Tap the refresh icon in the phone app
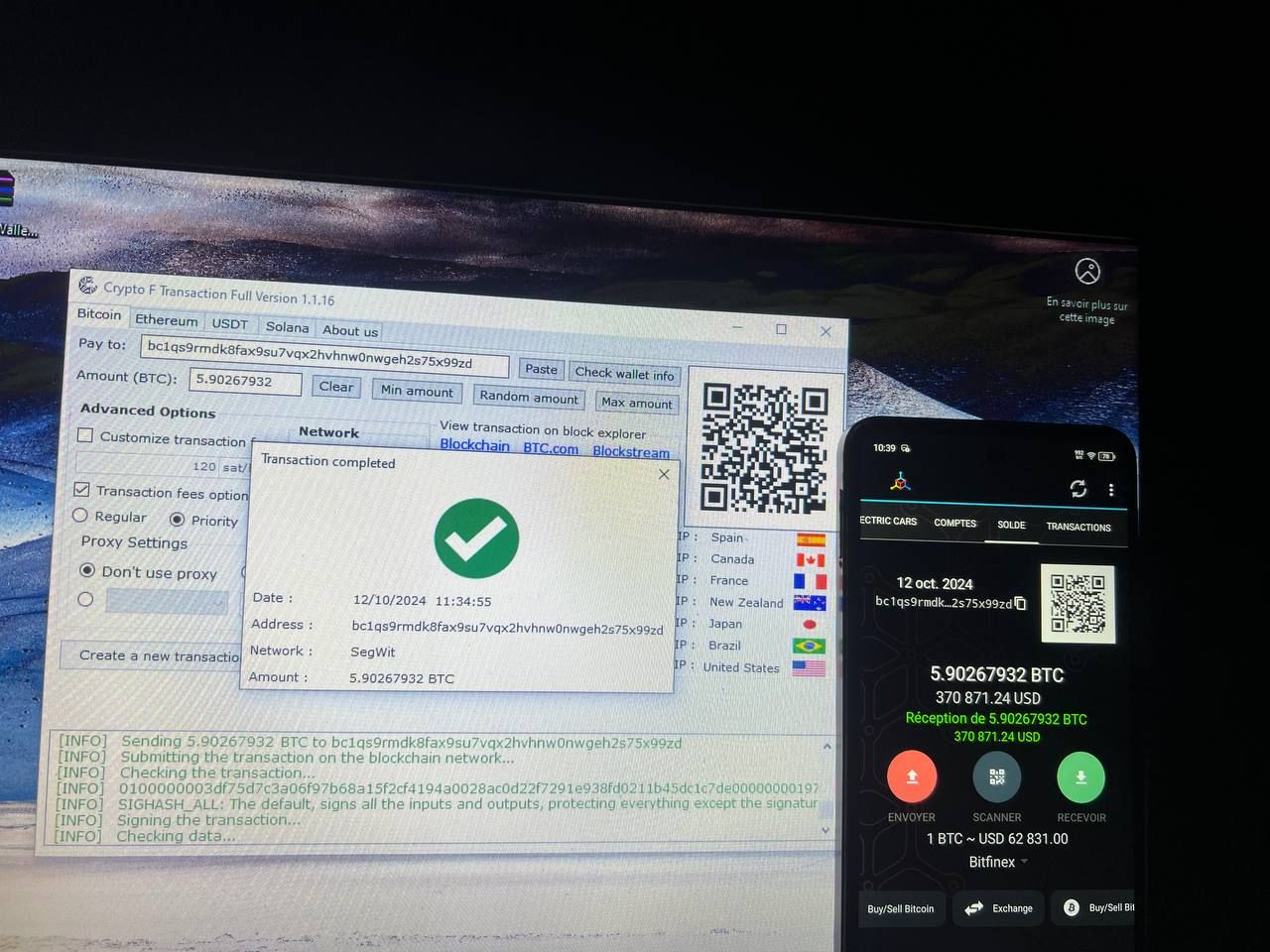Screen dimensions: 1270x952 (1078, 488)
